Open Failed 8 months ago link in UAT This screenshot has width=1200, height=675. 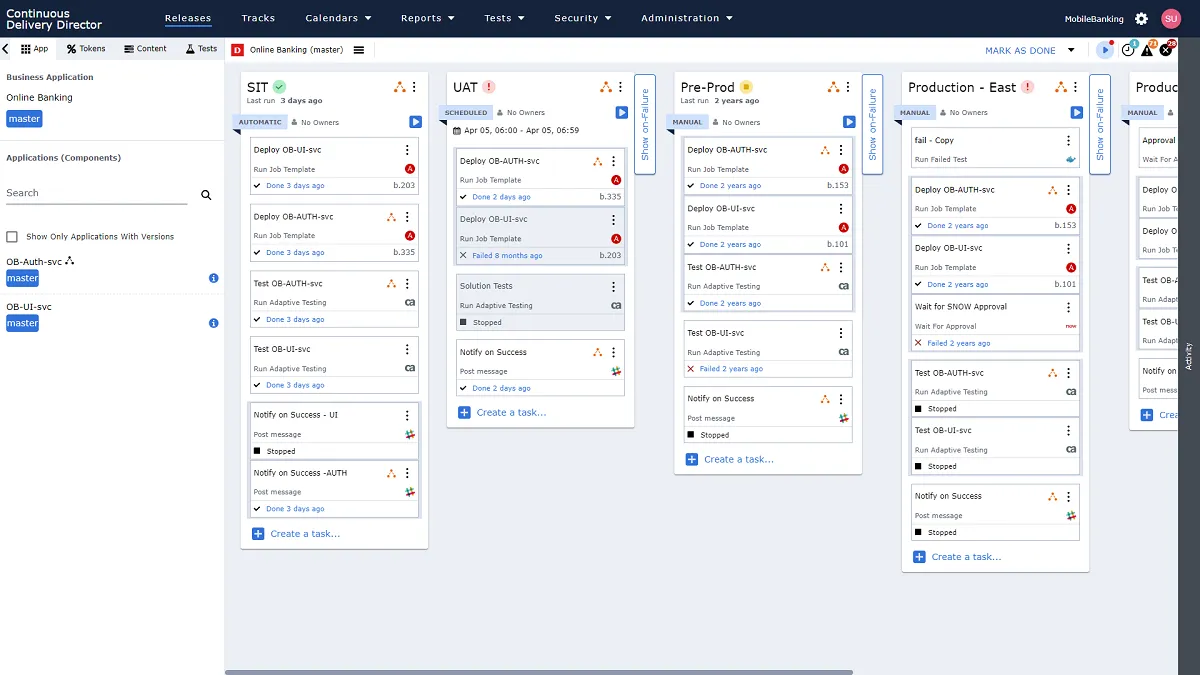coord(507,255)
